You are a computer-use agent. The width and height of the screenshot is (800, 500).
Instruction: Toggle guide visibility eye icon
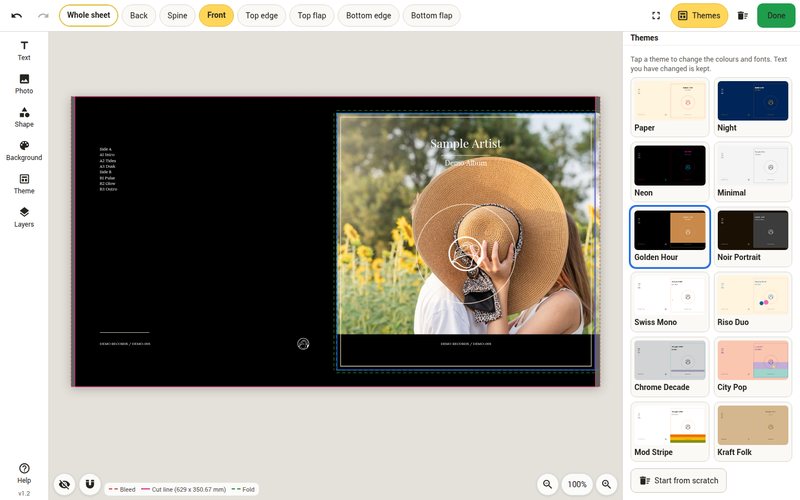click(64, 484)
